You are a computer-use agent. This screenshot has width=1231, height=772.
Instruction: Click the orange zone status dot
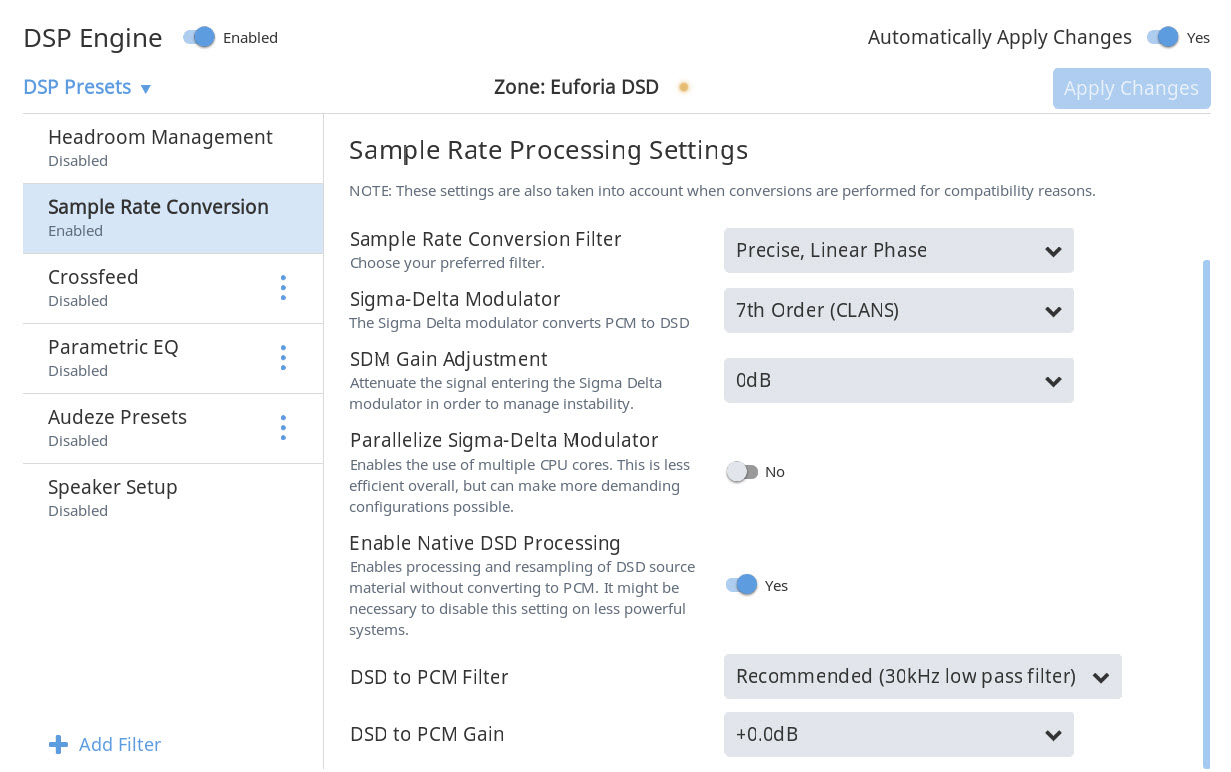point(684,87)
